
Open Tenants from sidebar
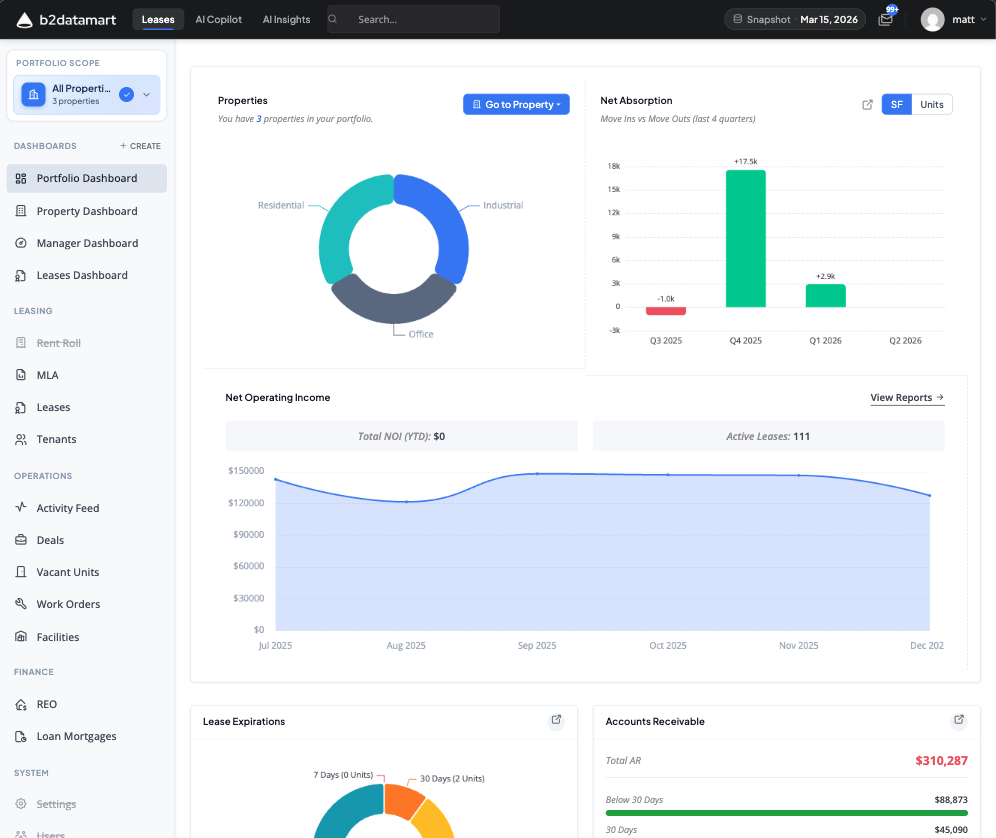click(x=86, y=439)
